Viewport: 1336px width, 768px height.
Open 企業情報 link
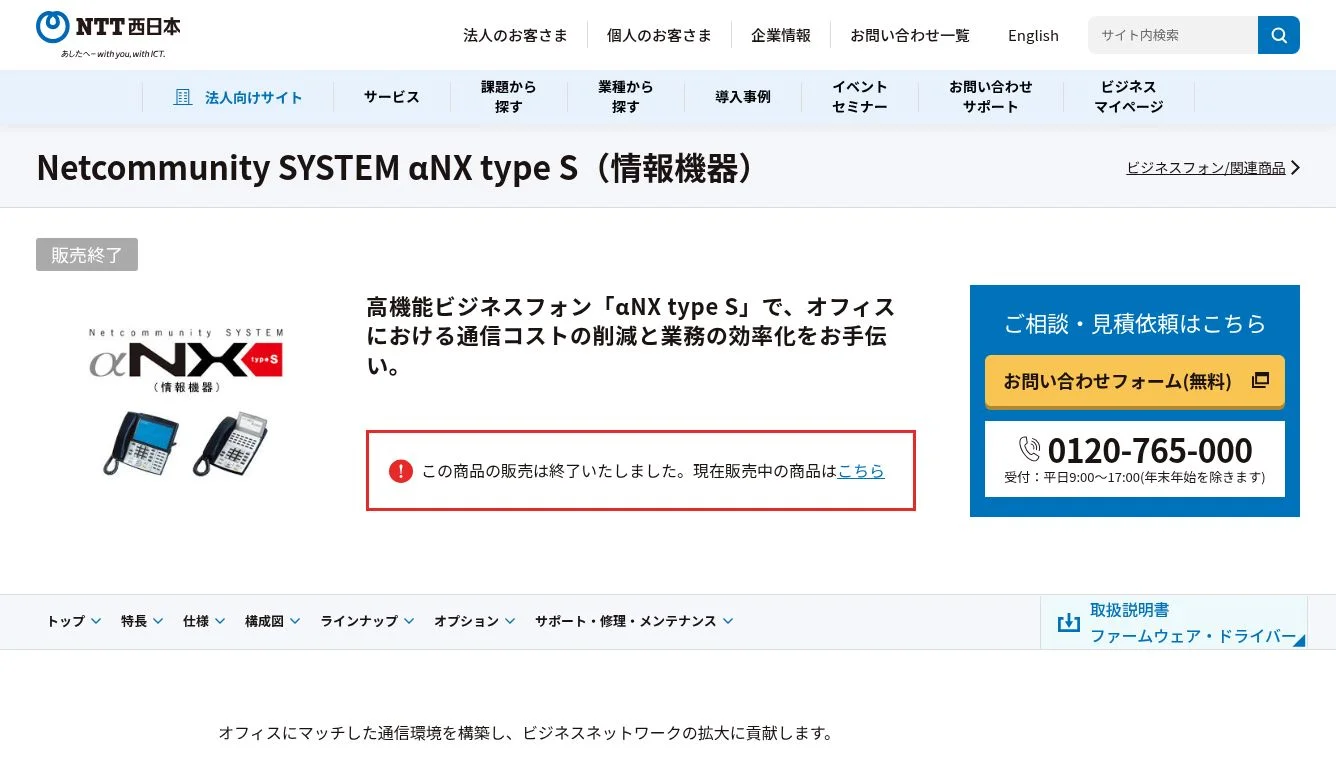click(781, 35)
